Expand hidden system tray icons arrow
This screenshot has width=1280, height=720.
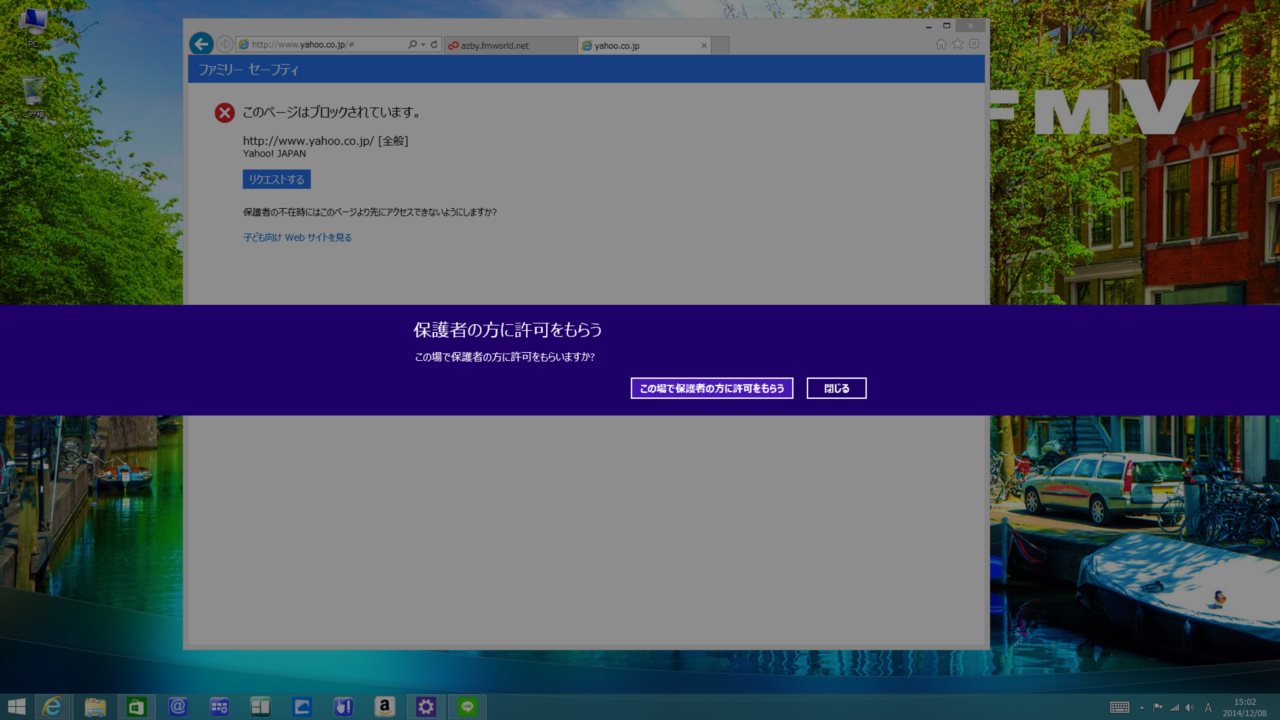click(1142, 707)
